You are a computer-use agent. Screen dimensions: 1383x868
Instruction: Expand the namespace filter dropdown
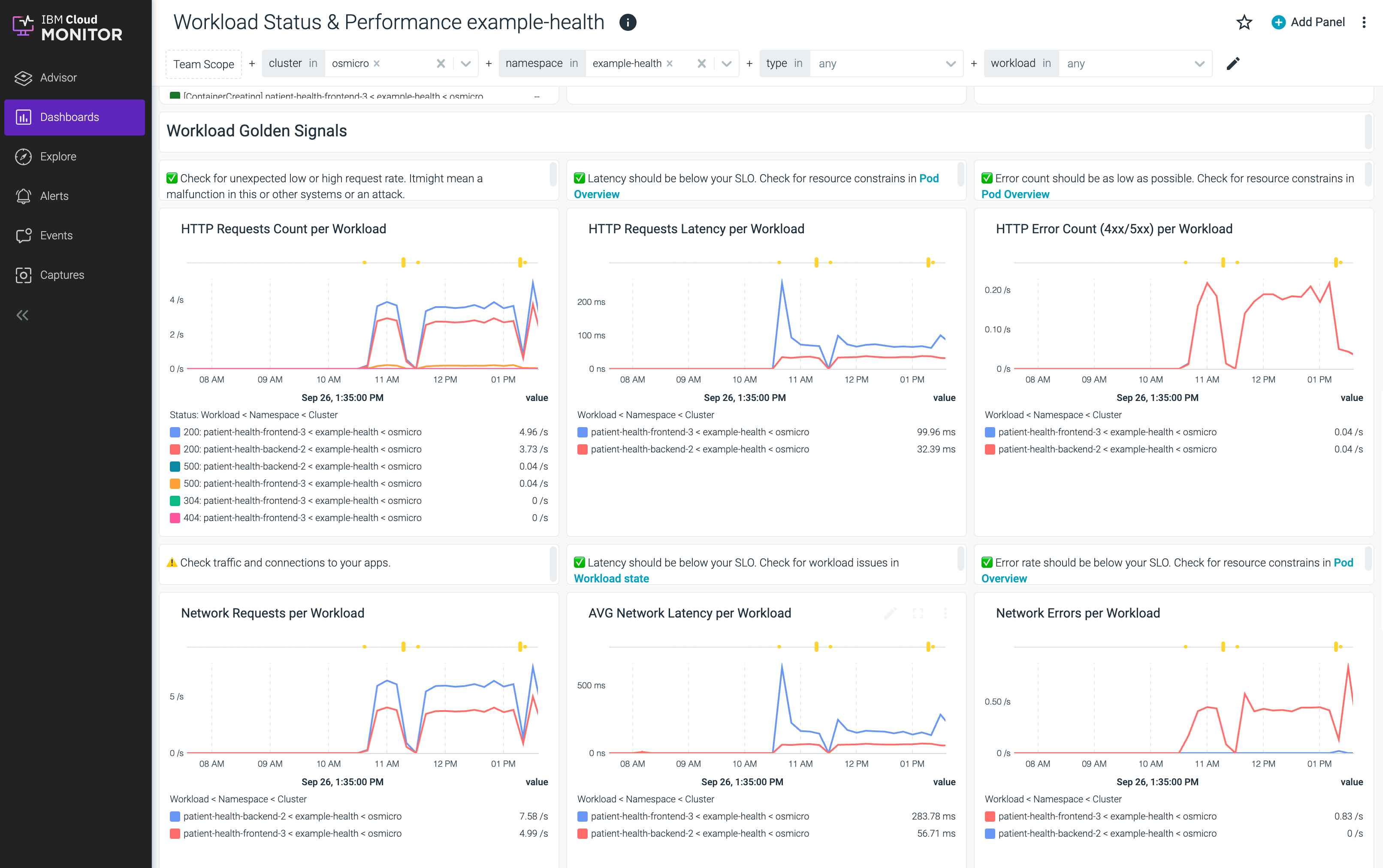728,63
